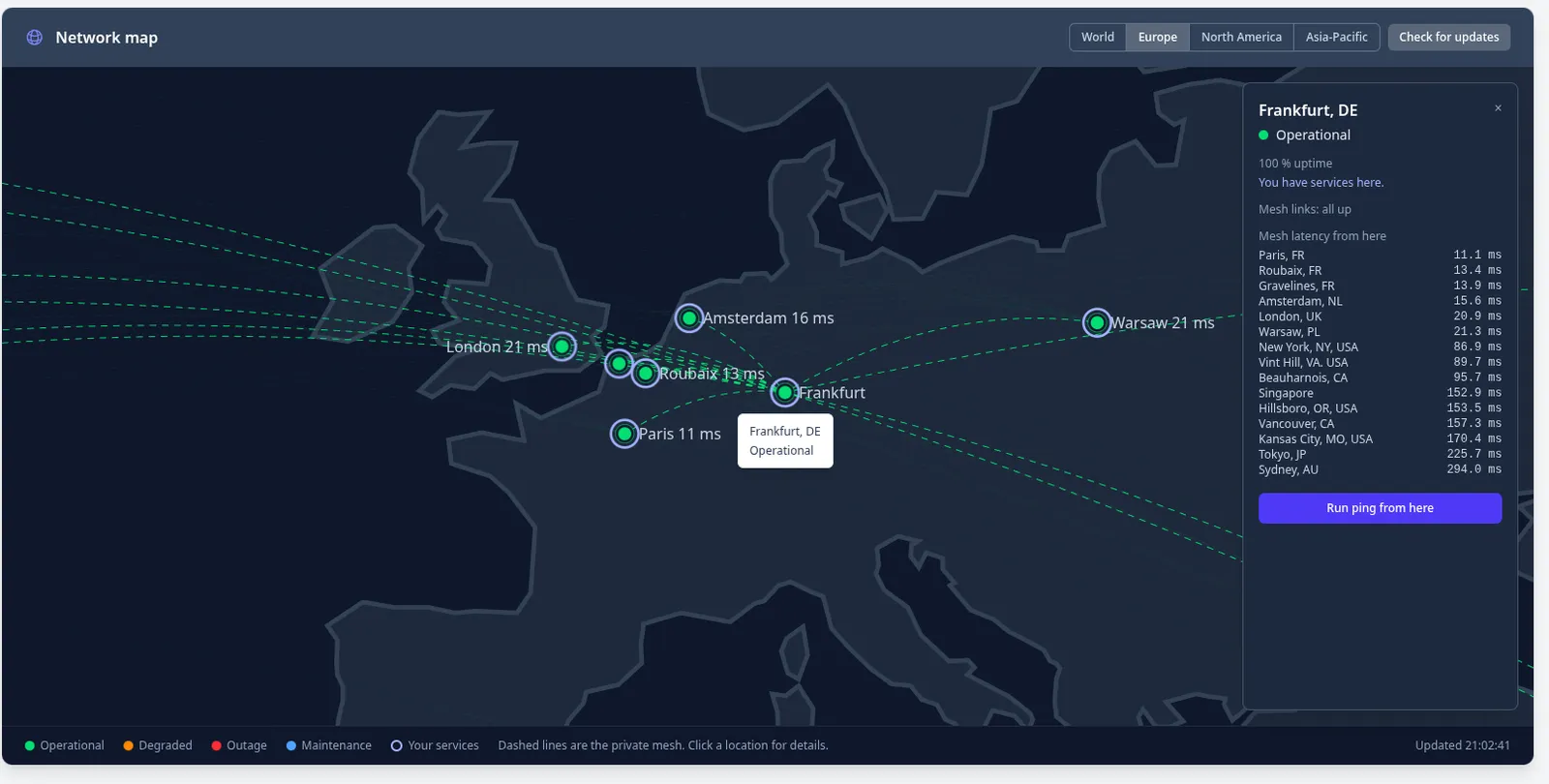Click the Kansas City, MO, USA row

[1380, 439]
